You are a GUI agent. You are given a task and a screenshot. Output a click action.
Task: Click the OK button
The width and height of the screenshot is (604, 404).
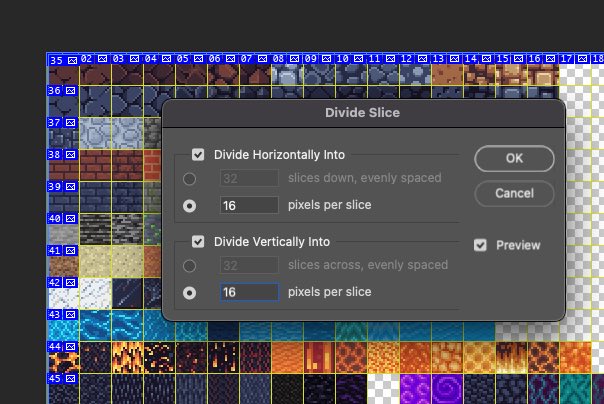click(x=514, y=158)
